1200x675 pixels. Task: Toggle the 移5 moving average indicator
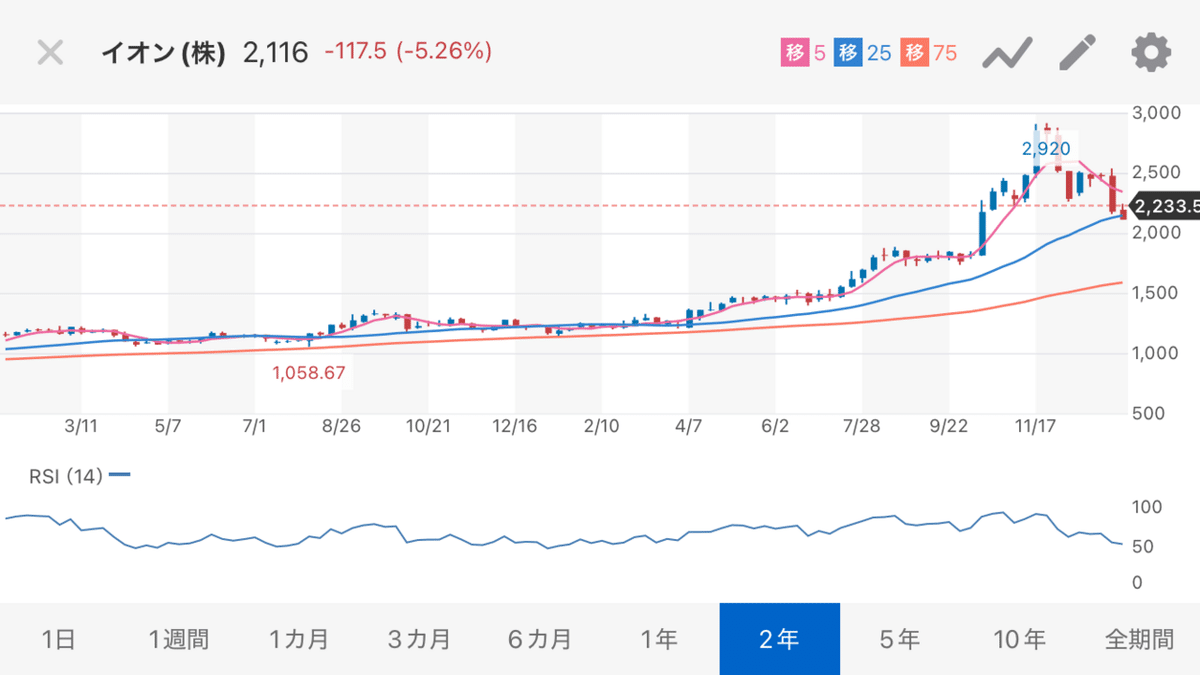point(803,50)
